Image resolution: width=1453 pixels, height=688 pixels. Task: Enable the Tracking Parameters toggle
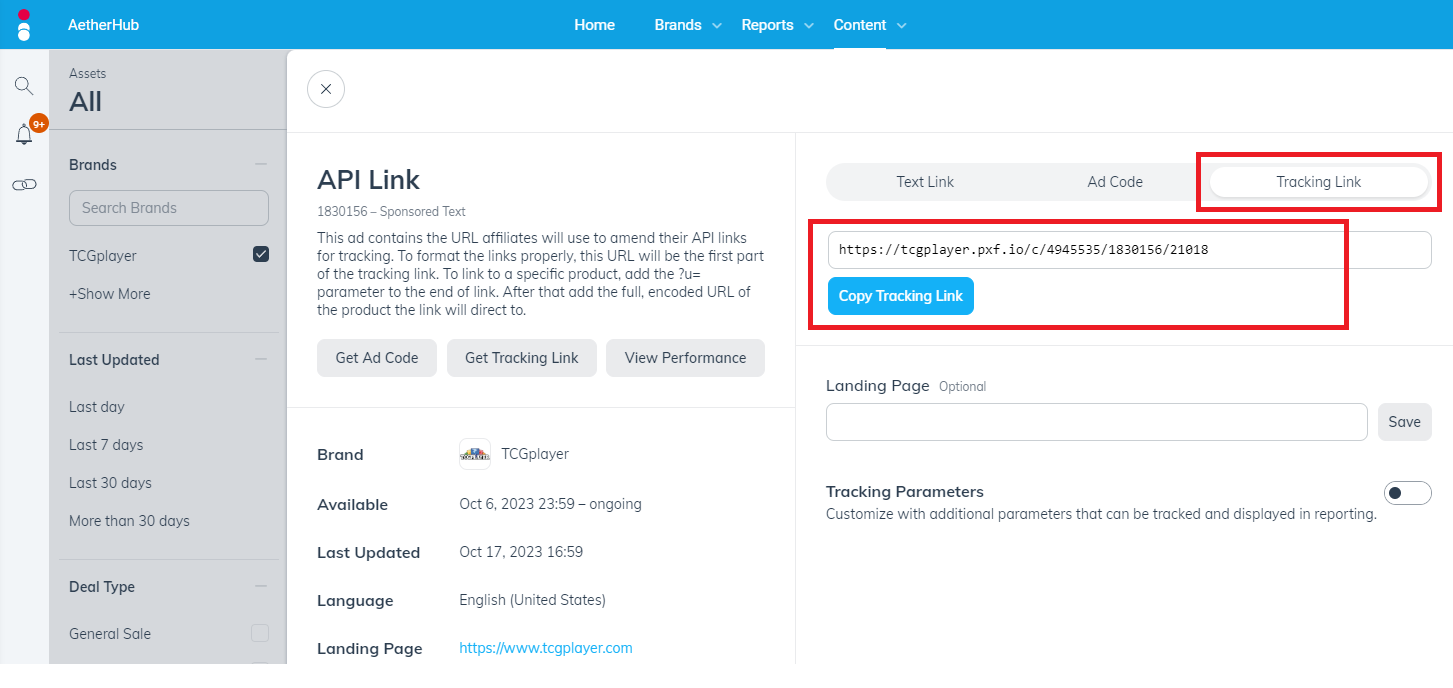pos(1407,493)
